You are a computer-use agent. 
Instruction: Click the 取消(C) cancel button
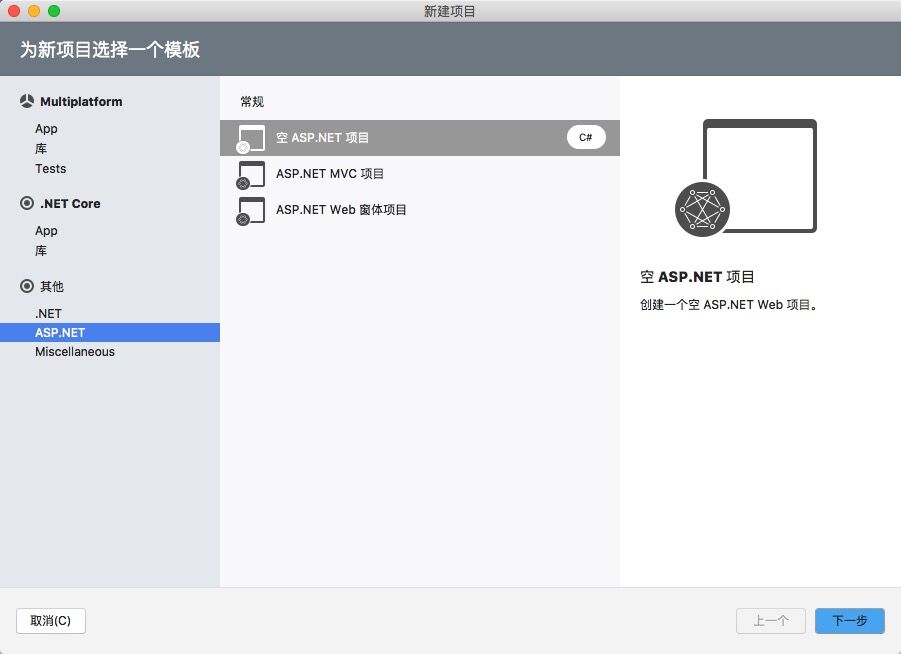tap(51, 621)
